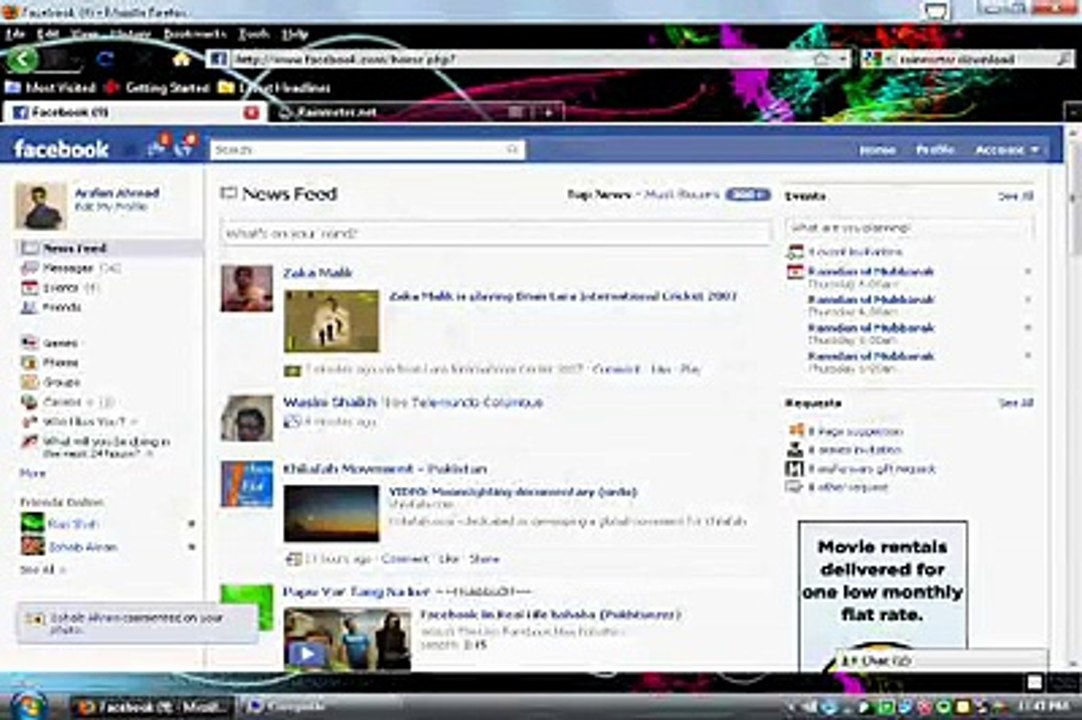Click the Windows Start orb
Image resolution: width=1082 pixels, height=720 pixels.
coord(28,705)
